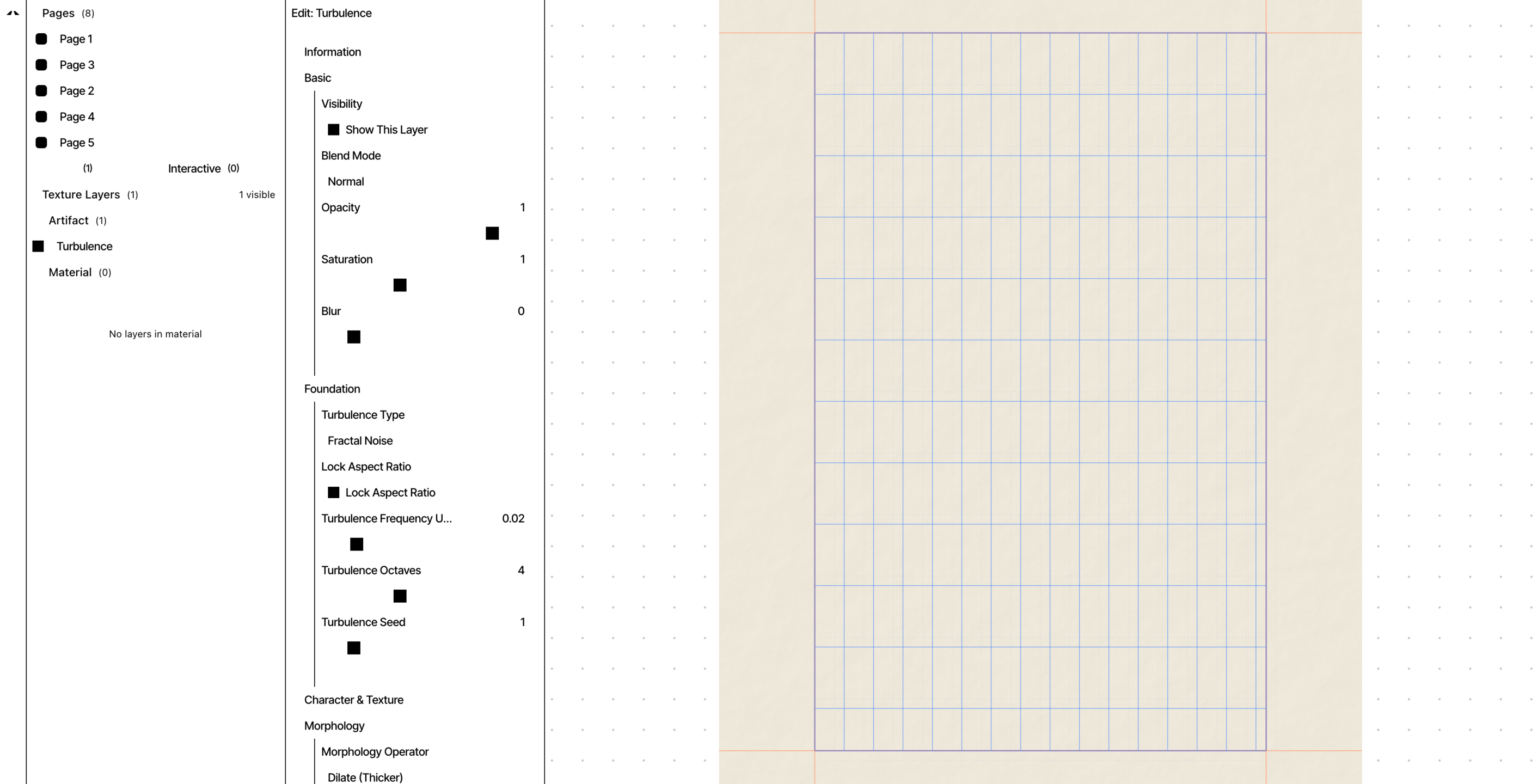Image resolution: width=1537 pixels, height=784 pixels.
Task: Click the Turbulence Octaves slider handle
Action: tap(400, 596)
